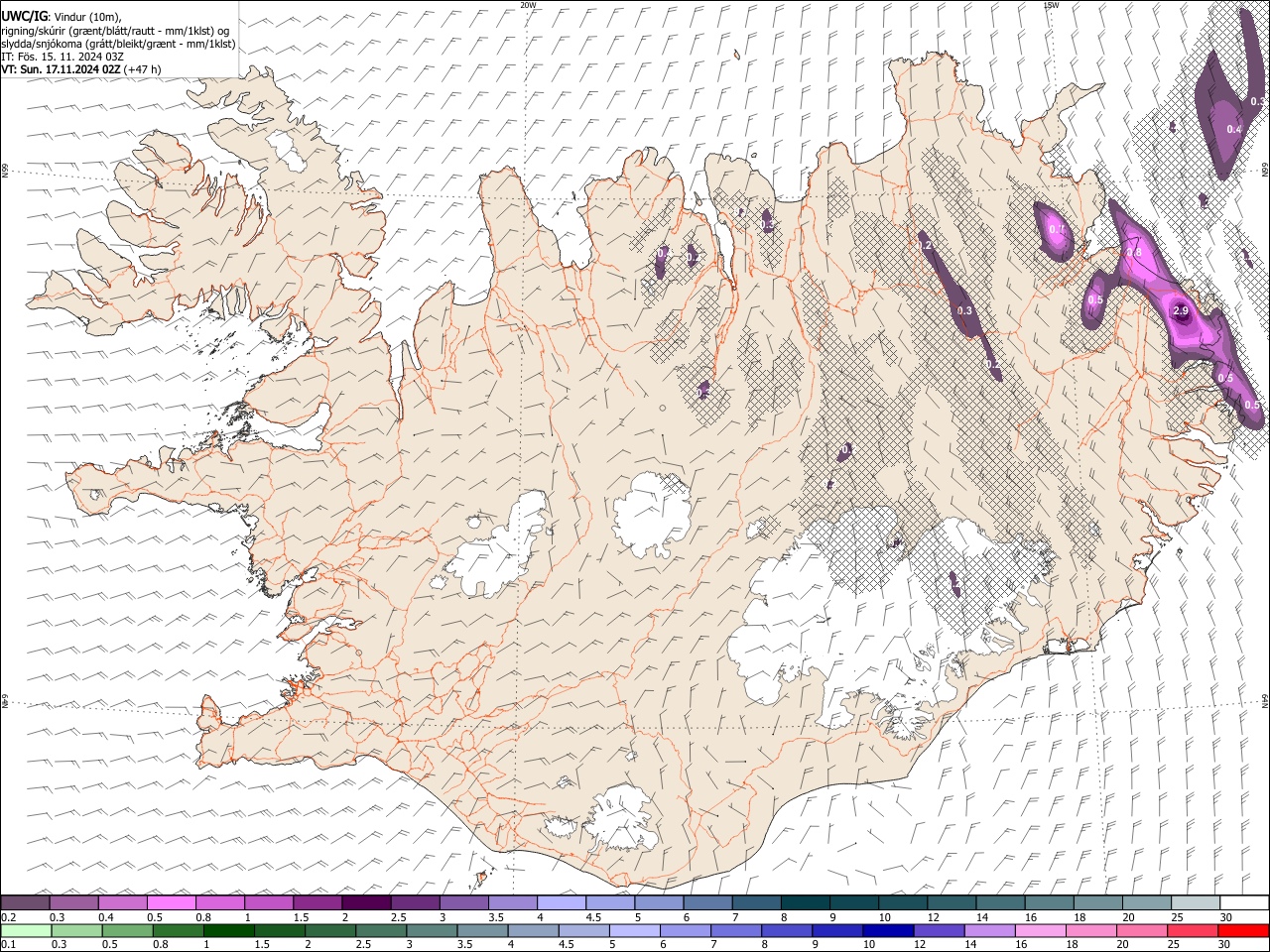Viewport: 1270px width, 952px height.
Task: Click the '0.7' precipitation value on the map
Action: pos(1058,230)
